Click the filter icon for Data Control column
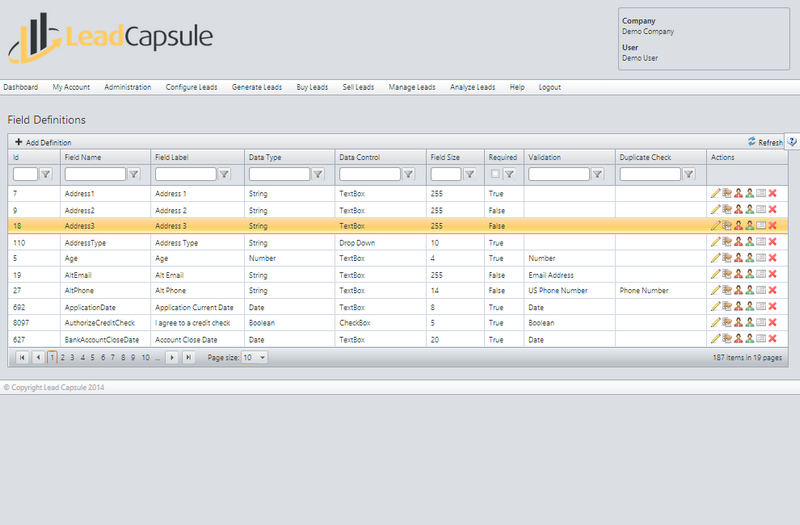Image resolution: width=800 pixels, height=525 pixels. [409, 174]
